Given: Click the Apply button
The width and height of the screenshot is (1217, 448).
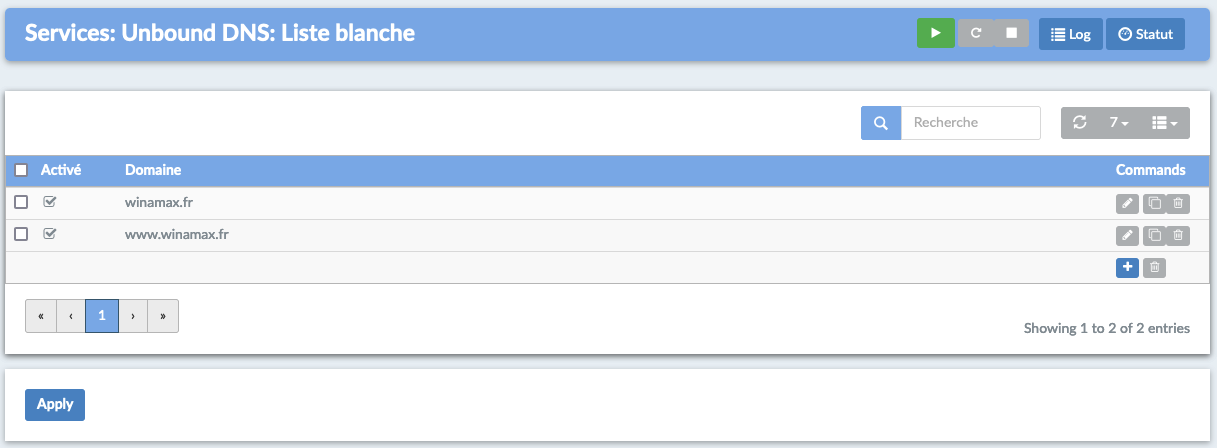Looking at the screenshot, I should tap(55, 404).
